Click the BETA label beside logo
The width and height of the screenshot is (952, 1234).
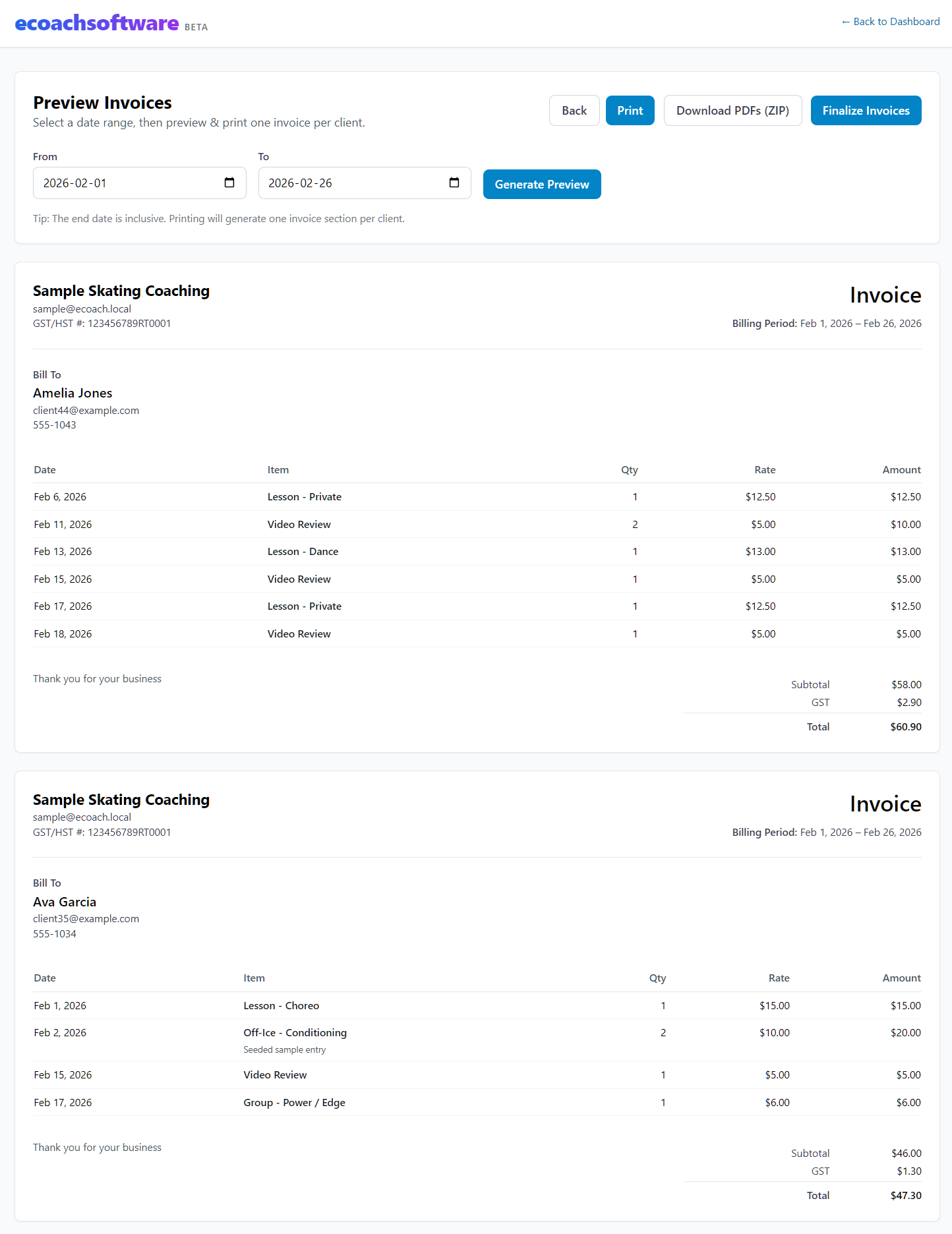coord(196,27)
